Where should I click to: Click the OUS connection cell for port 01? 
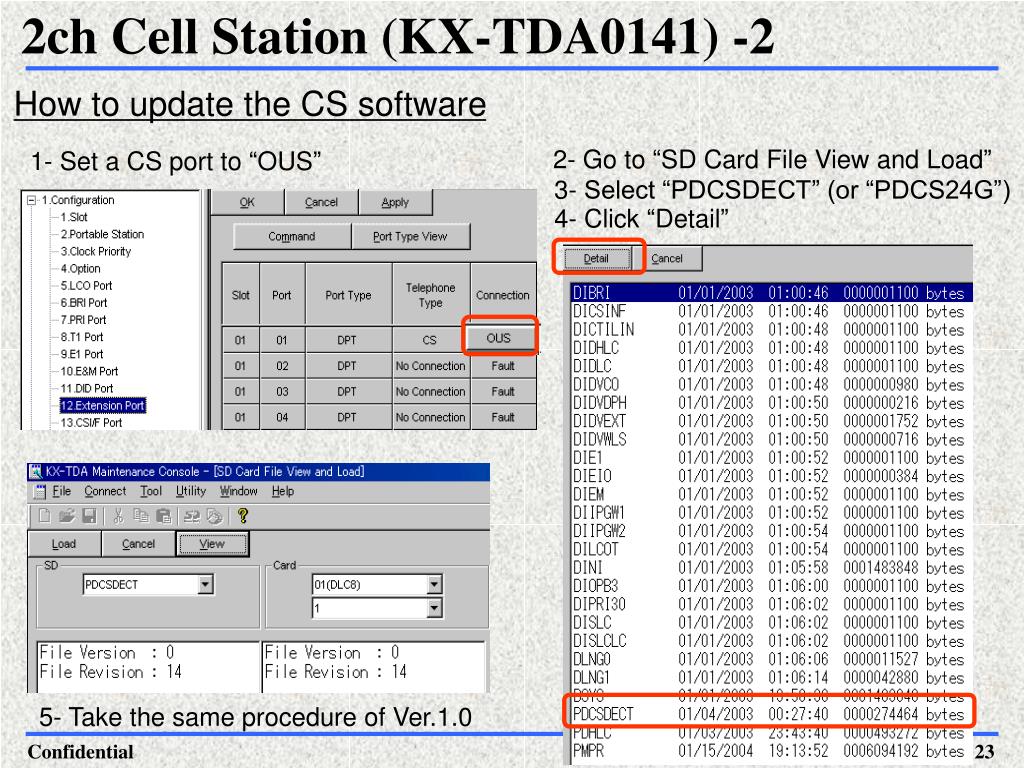click(499, 338)
